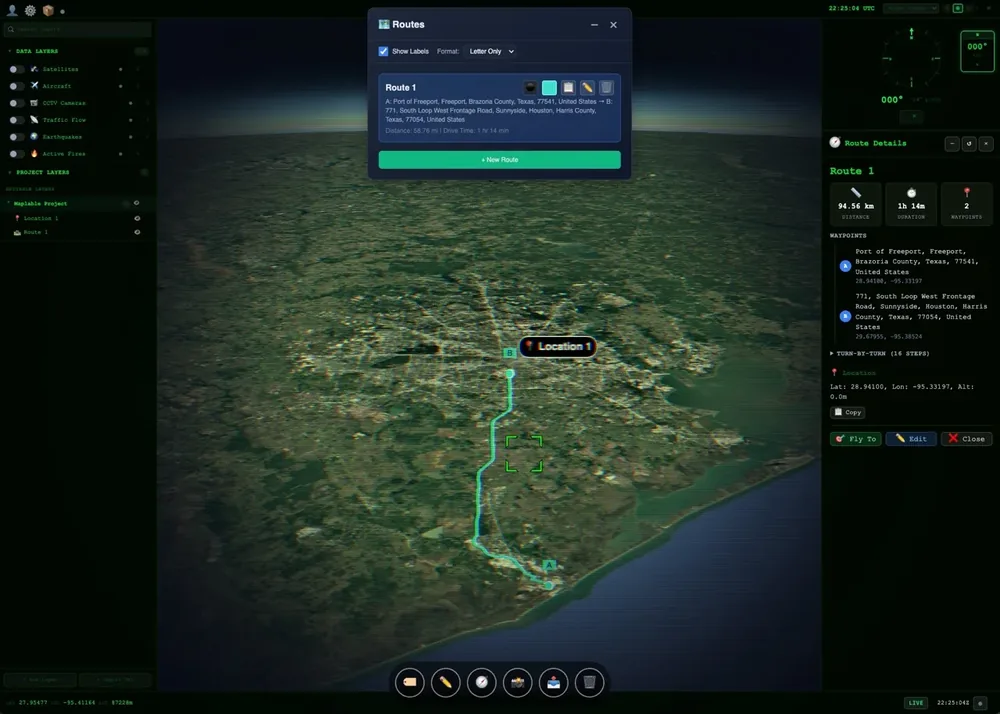The height and width of the screenshot is (714, 1000).
Task: Click the + New Route button
Action: tap(499, 159)
